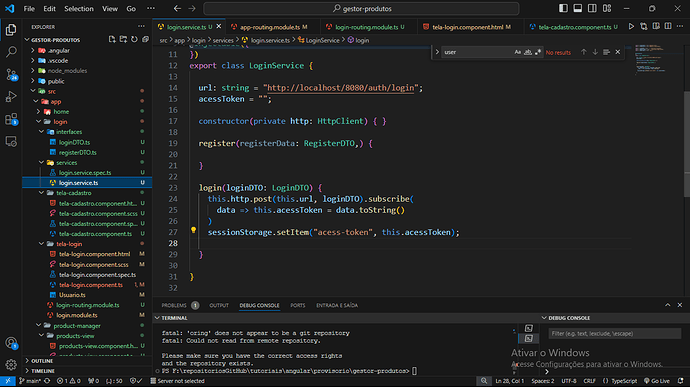
Task: Toggle Match Case in find widget
Action: [518, 52]
